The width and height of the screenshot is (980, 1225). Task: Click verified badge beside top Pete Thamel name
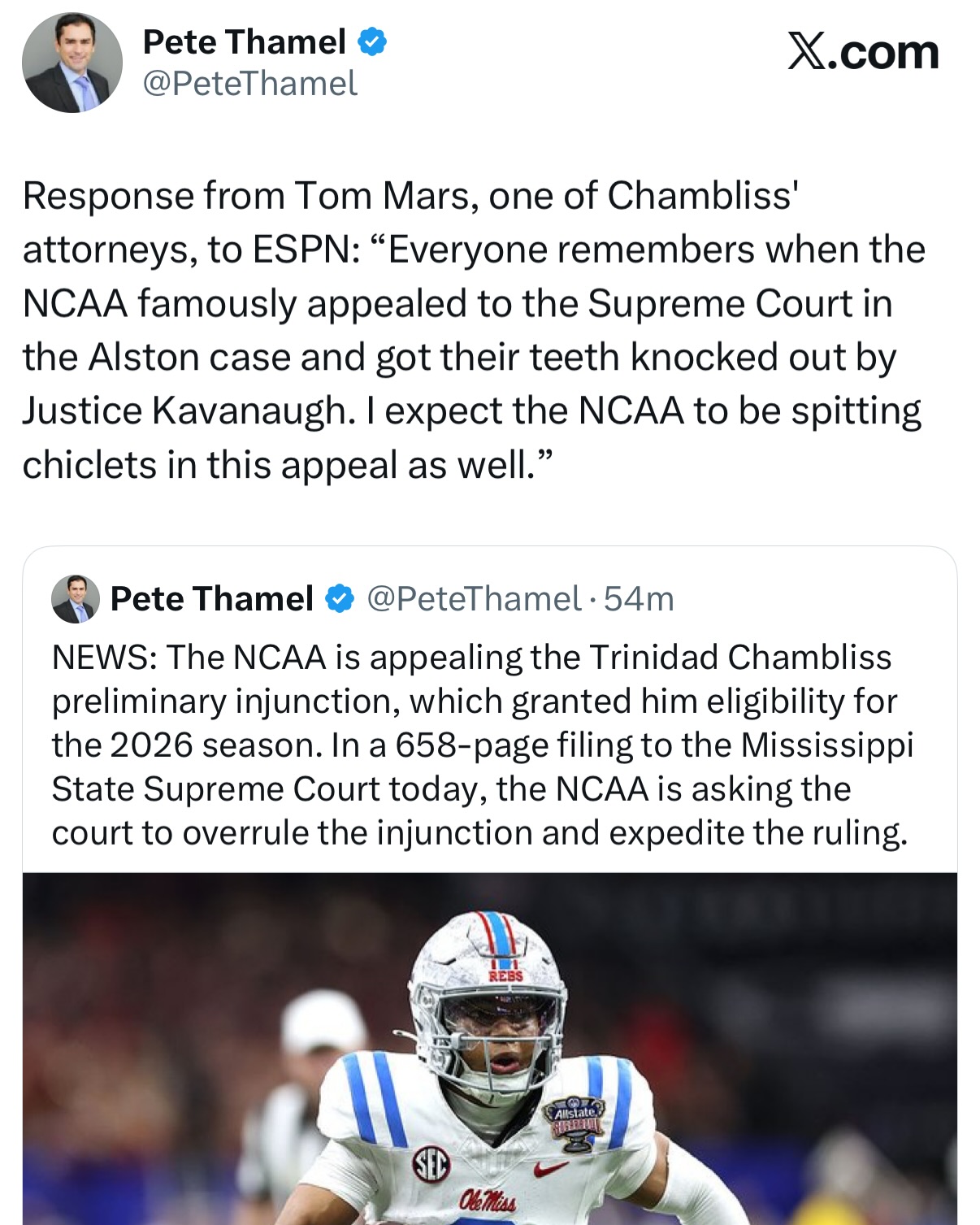pos(372,41)
